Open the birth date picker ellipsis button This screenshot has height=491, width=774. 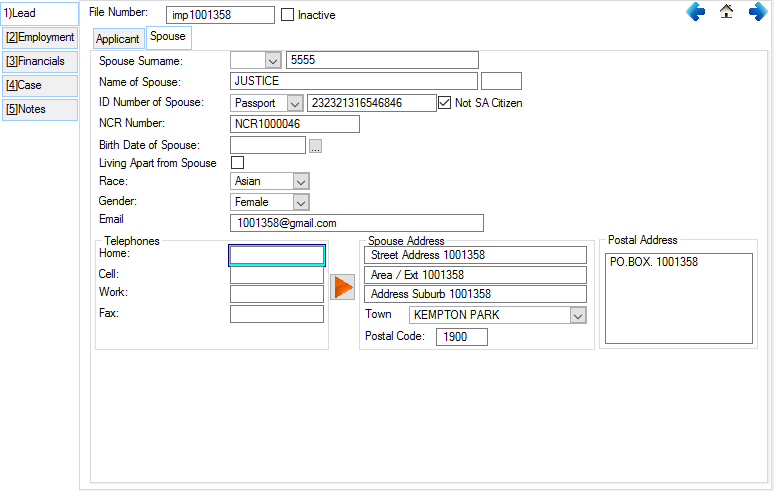316,146
